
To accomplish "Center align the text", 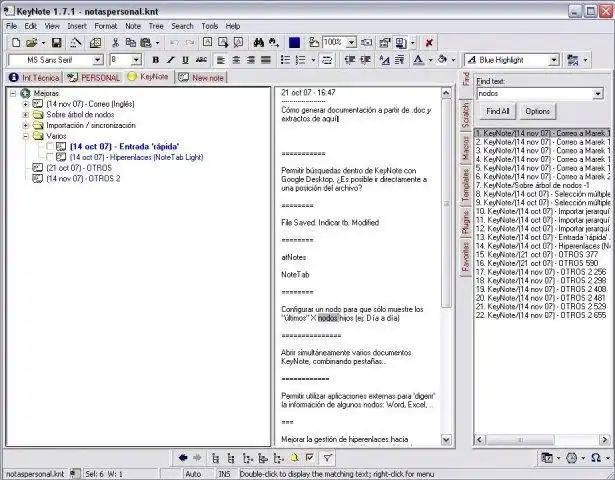I will [x=236, y=60].
